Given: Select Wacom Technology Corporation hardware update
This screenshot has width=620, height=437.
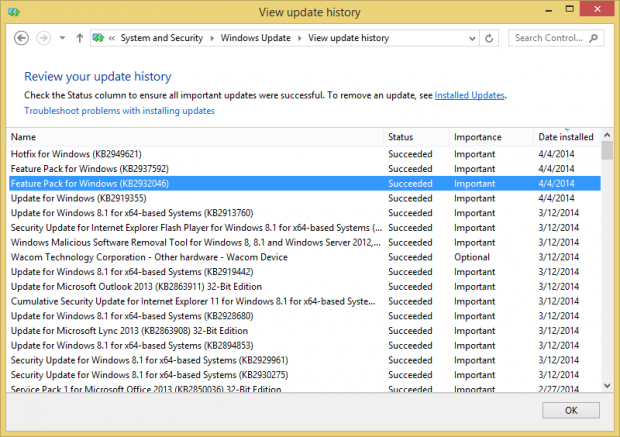Looking at the screenshot, I should pyautogui.click(x=304, y=257).
